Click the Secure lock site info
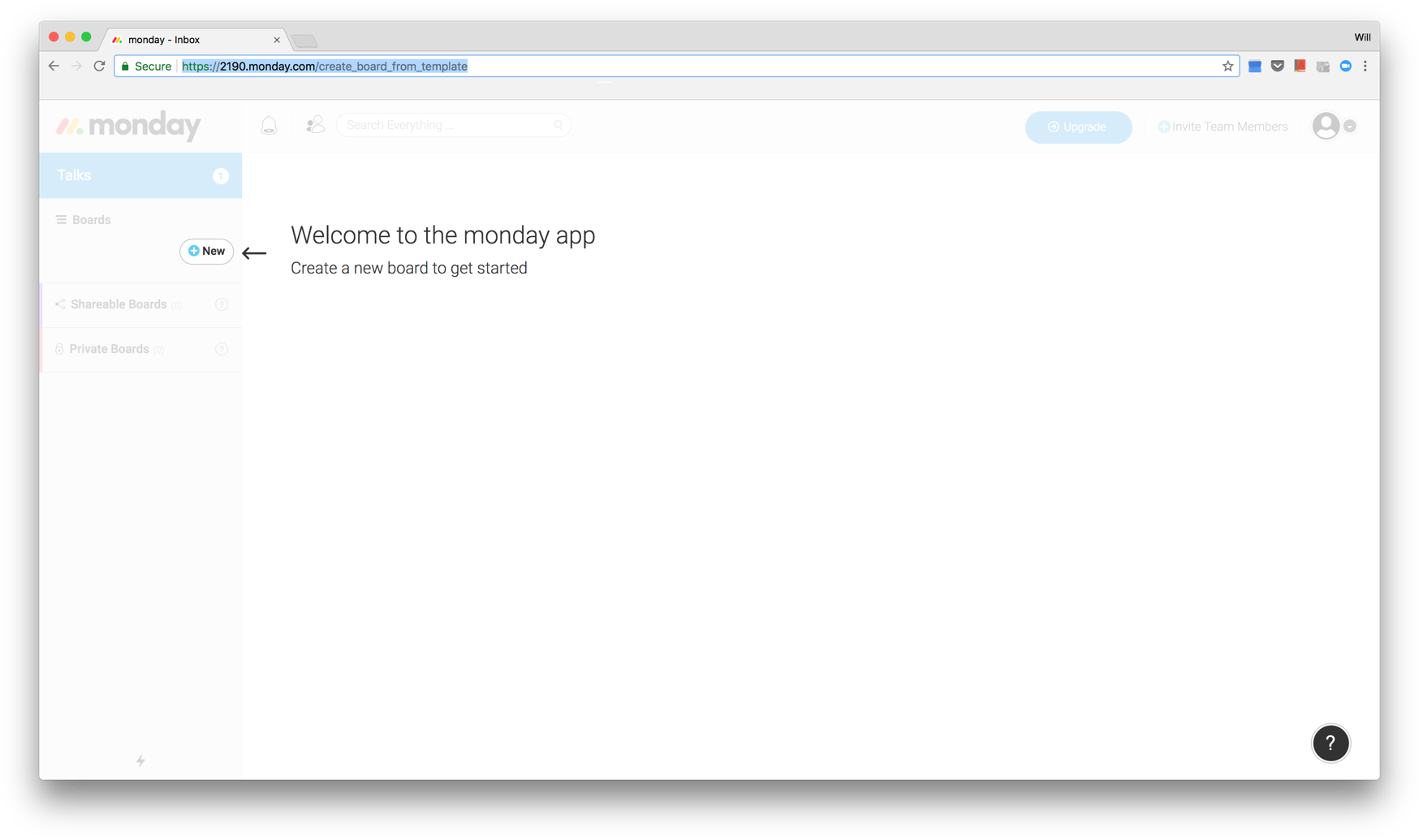Image resolution: width=1419 pixels, height=840 pixels. (x=146, y=67)
